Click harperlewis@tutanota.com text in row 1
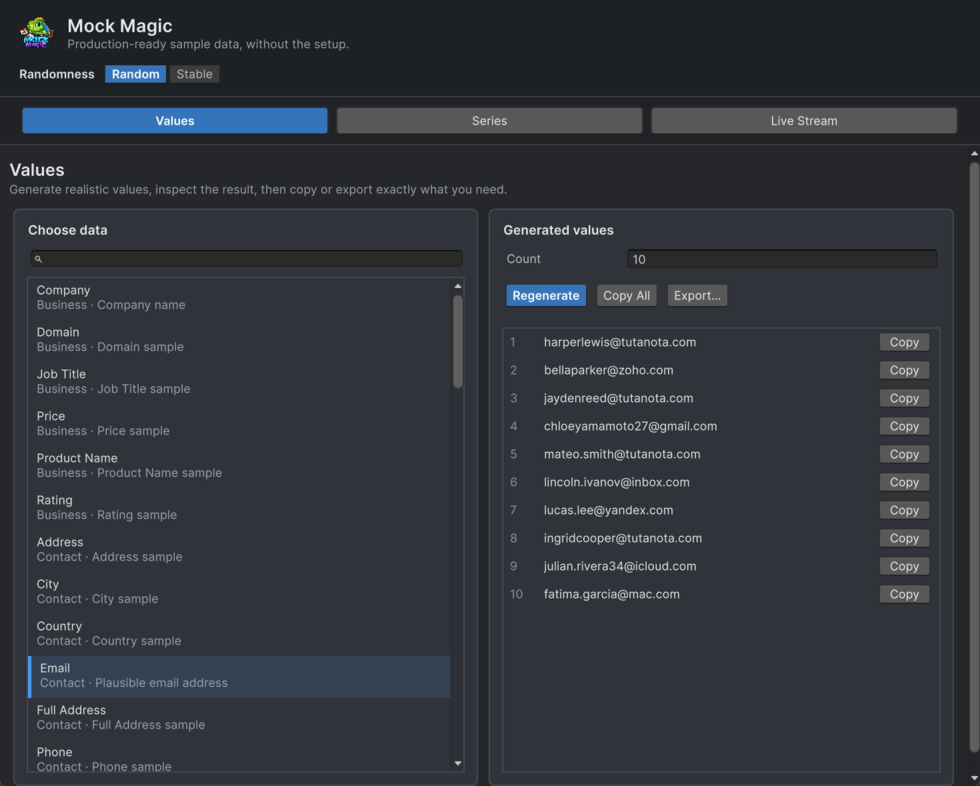Image resolution: width=980 pixels, height=786 pixels. pyautogui.click(x=619, y=342)
